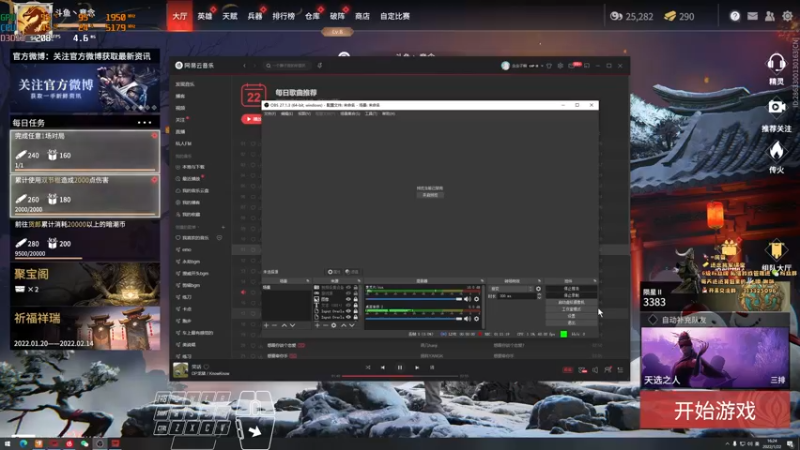The height and width of the screenshot is (450, 800).
Task: Open the OBS 工具 menu
Action: [x=371, y=114]
